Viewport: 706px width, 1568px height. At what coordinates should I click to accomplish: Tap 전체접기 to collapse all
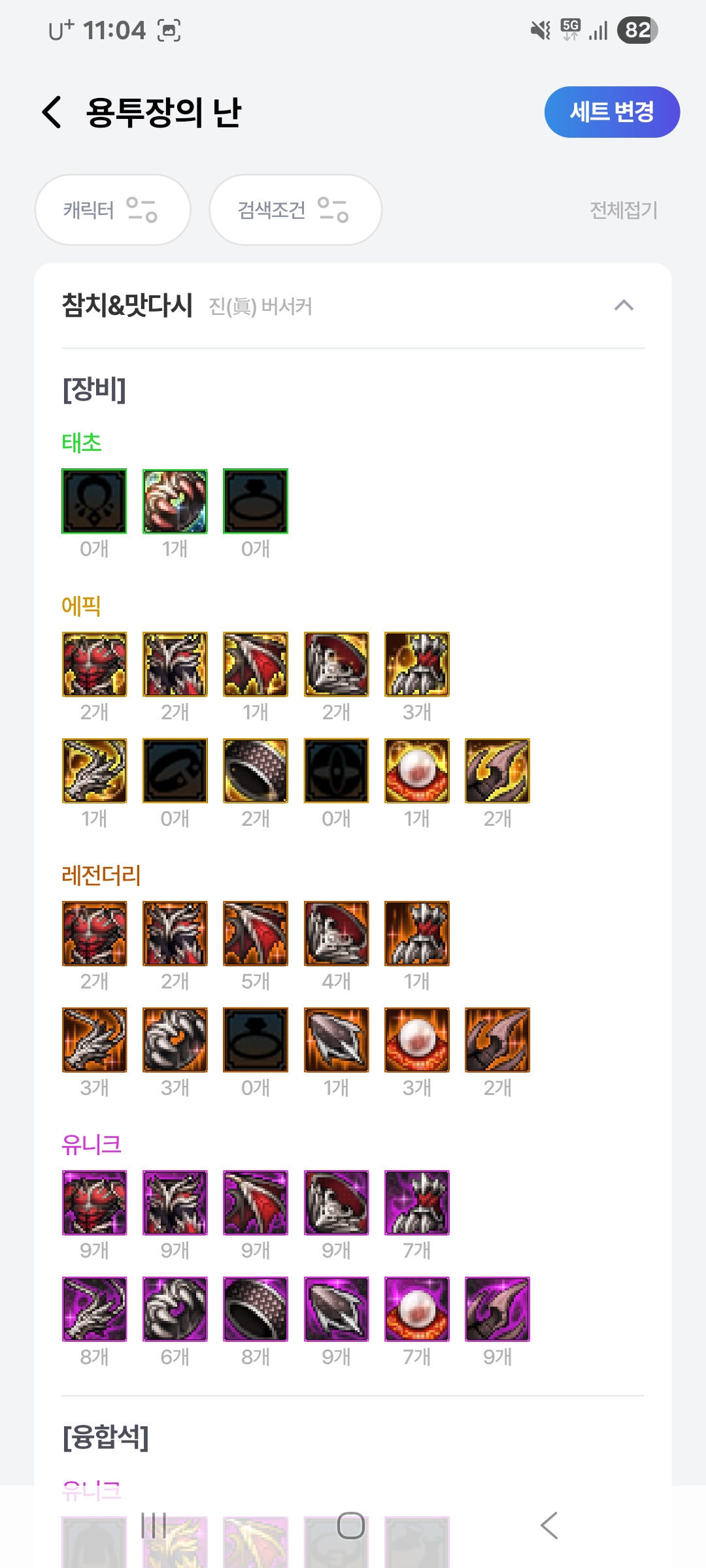pyautogui.click(x=624, y=210)
